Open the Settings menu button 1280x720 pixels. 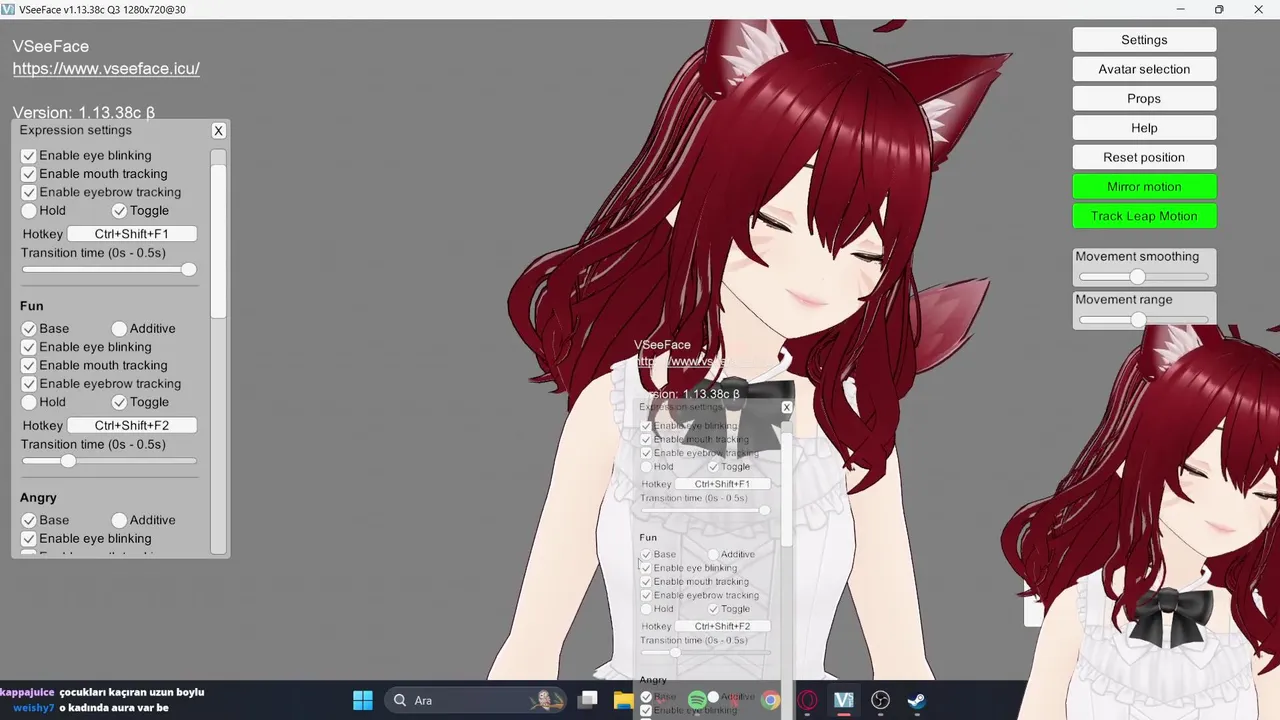click(x=1144, y=40)
